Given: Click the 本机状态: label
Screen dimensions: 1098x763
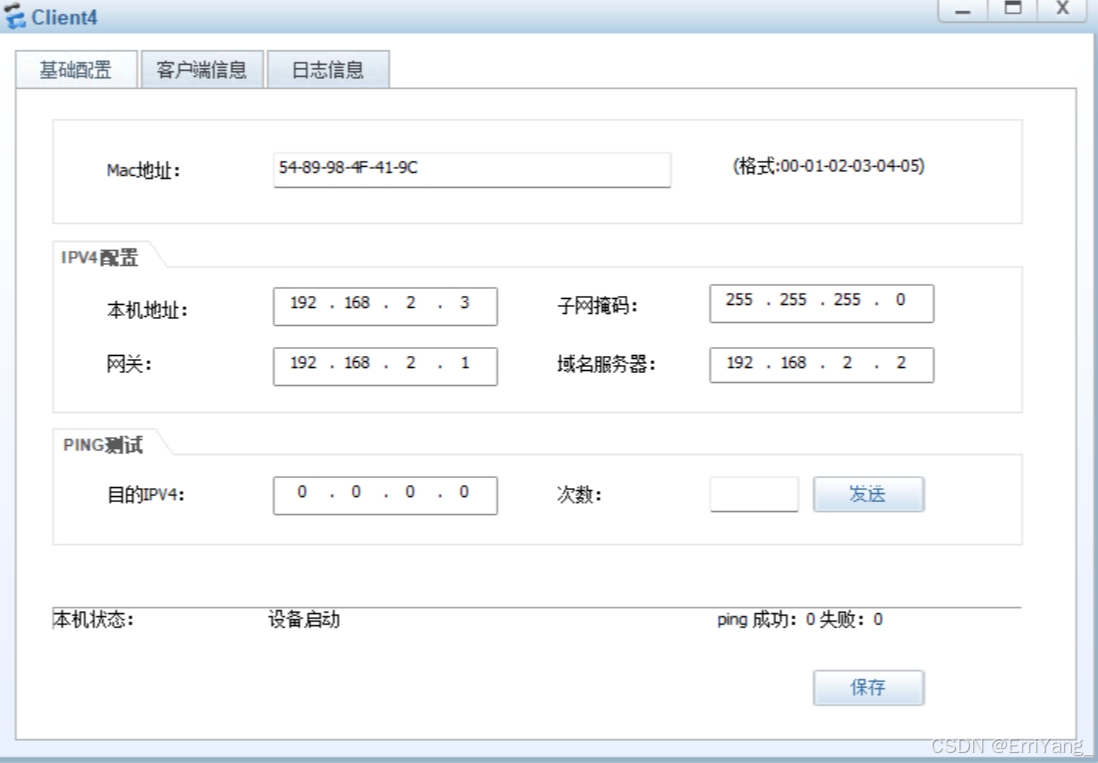Looking at the screenshot, I should pos(93,620).
